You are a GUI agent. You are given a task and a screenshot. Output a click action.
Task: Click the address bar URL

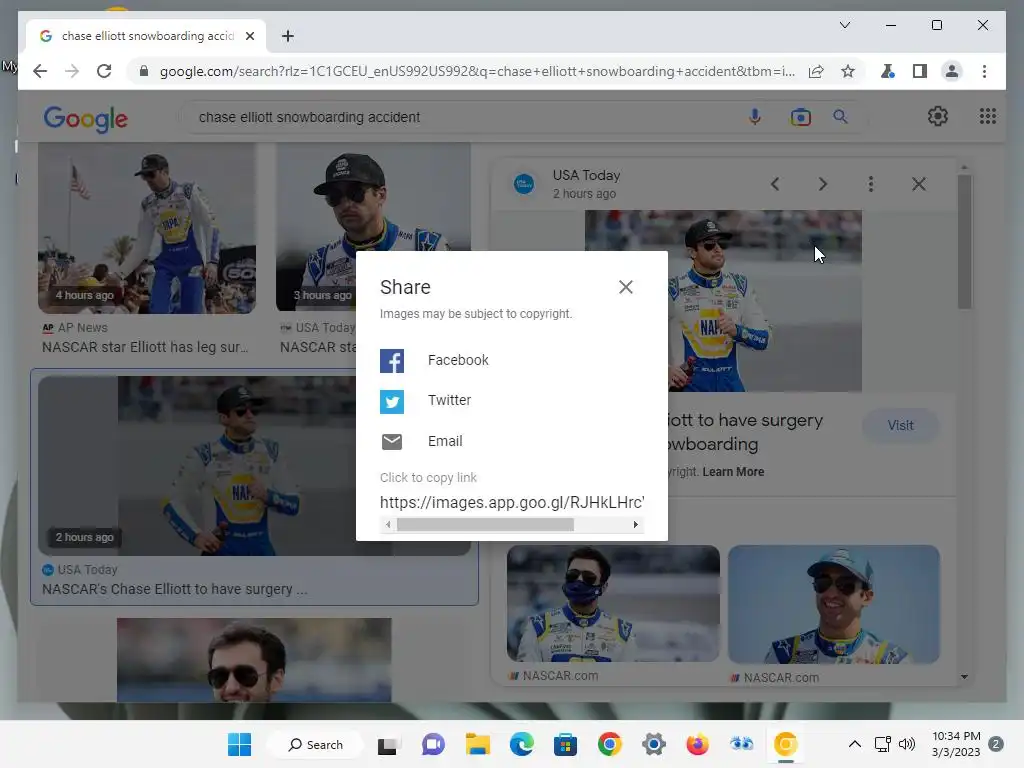point(477,71)
